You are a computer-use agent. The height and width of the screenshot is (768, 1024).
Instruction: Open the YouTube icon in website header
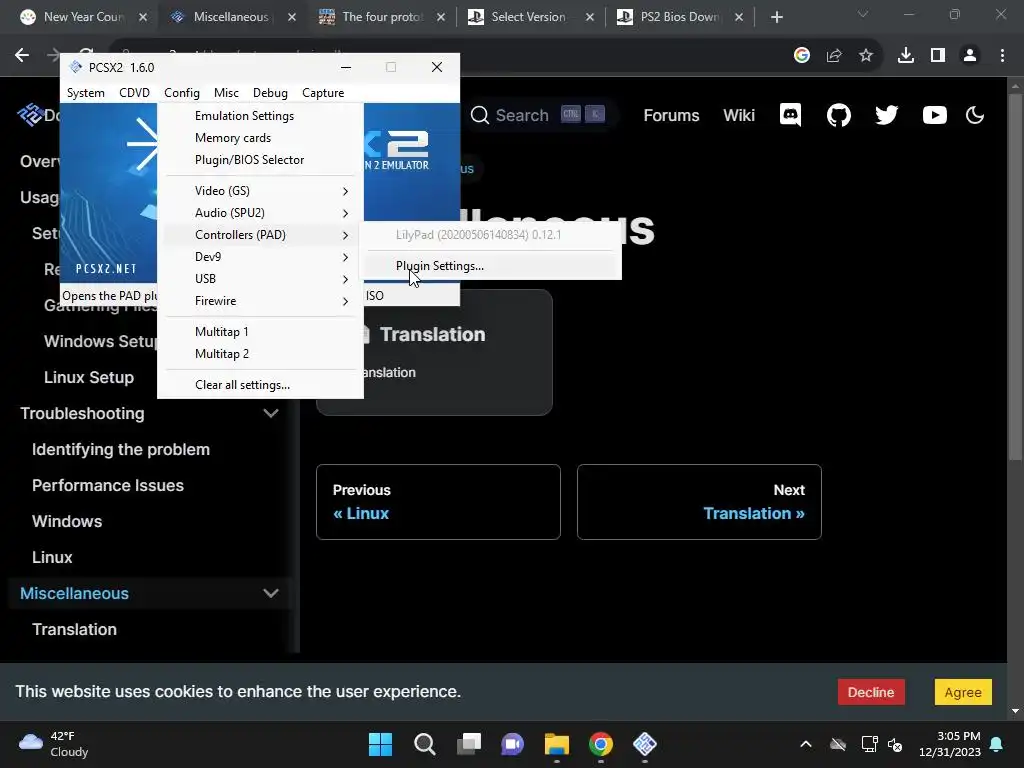click(935, 115)
